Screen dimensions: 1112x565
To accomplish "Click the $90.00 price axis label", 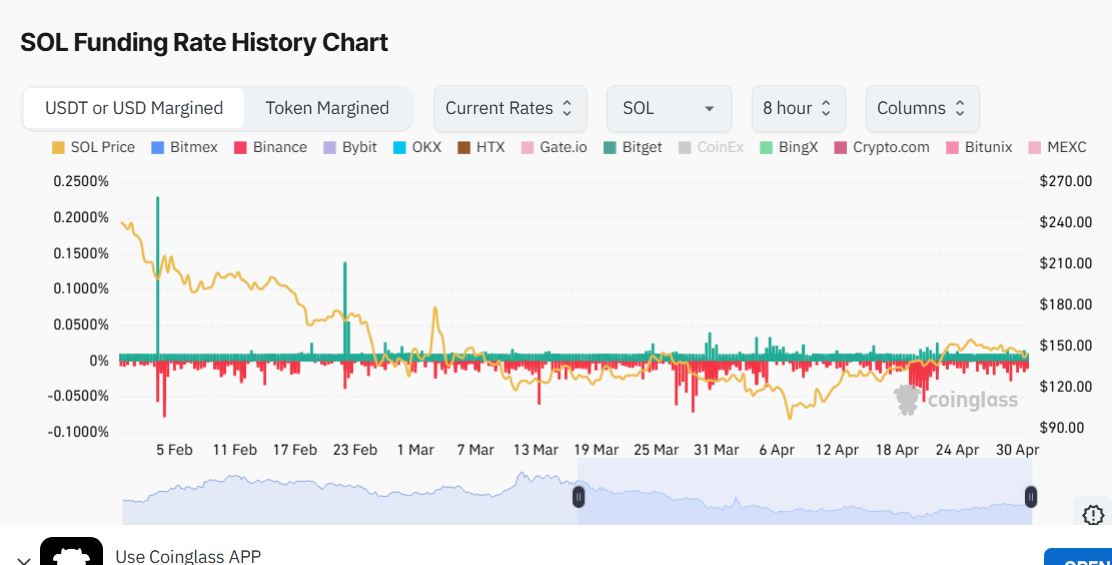I will (x=1063, y=428).
